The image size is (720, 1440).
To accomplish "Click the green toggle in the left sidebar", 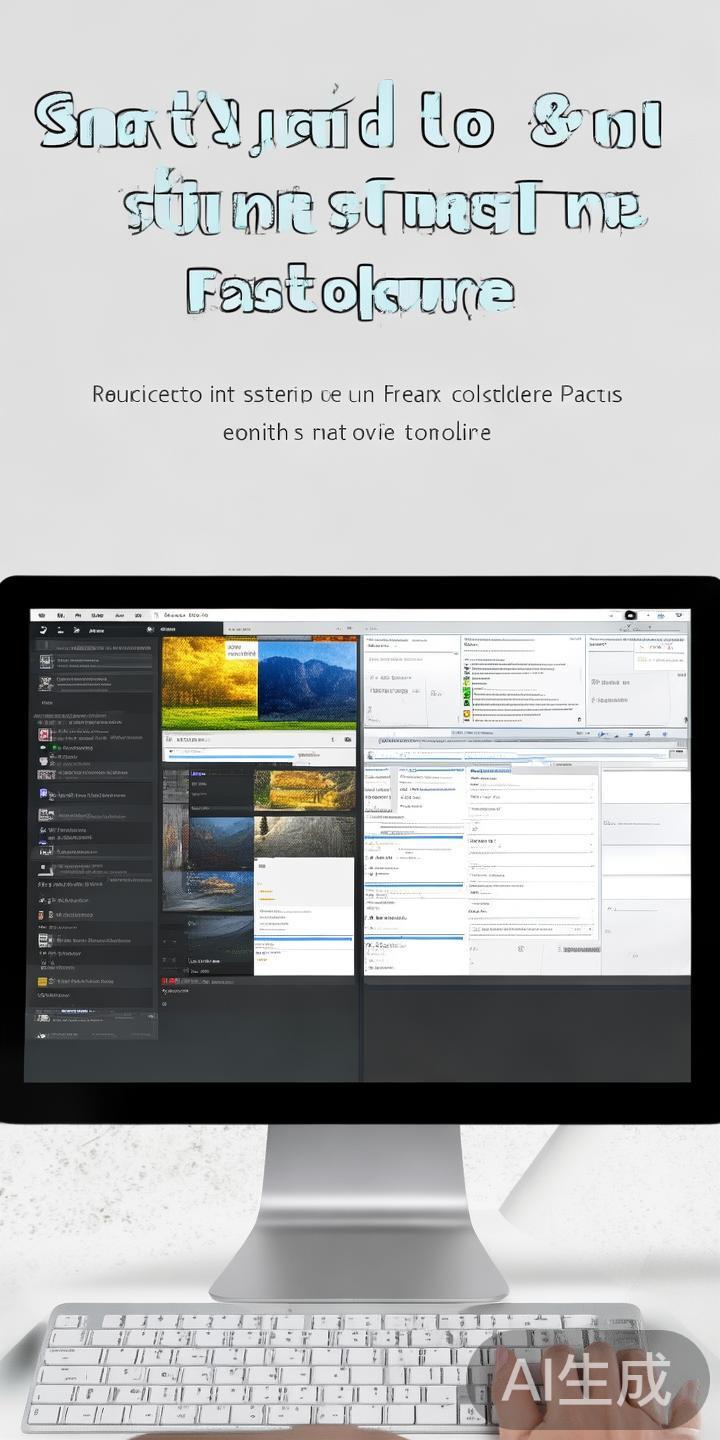I will coord(43,747).
